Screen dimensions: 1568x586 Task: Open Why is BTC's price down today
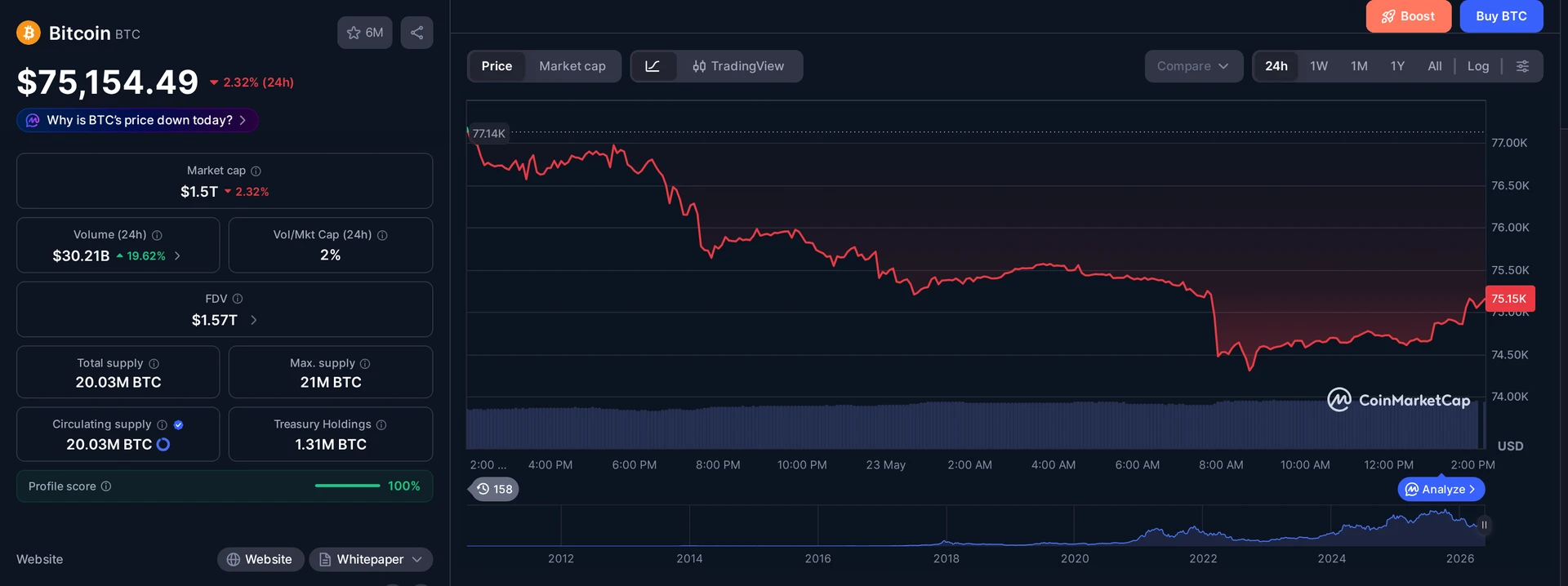(137, 120)
